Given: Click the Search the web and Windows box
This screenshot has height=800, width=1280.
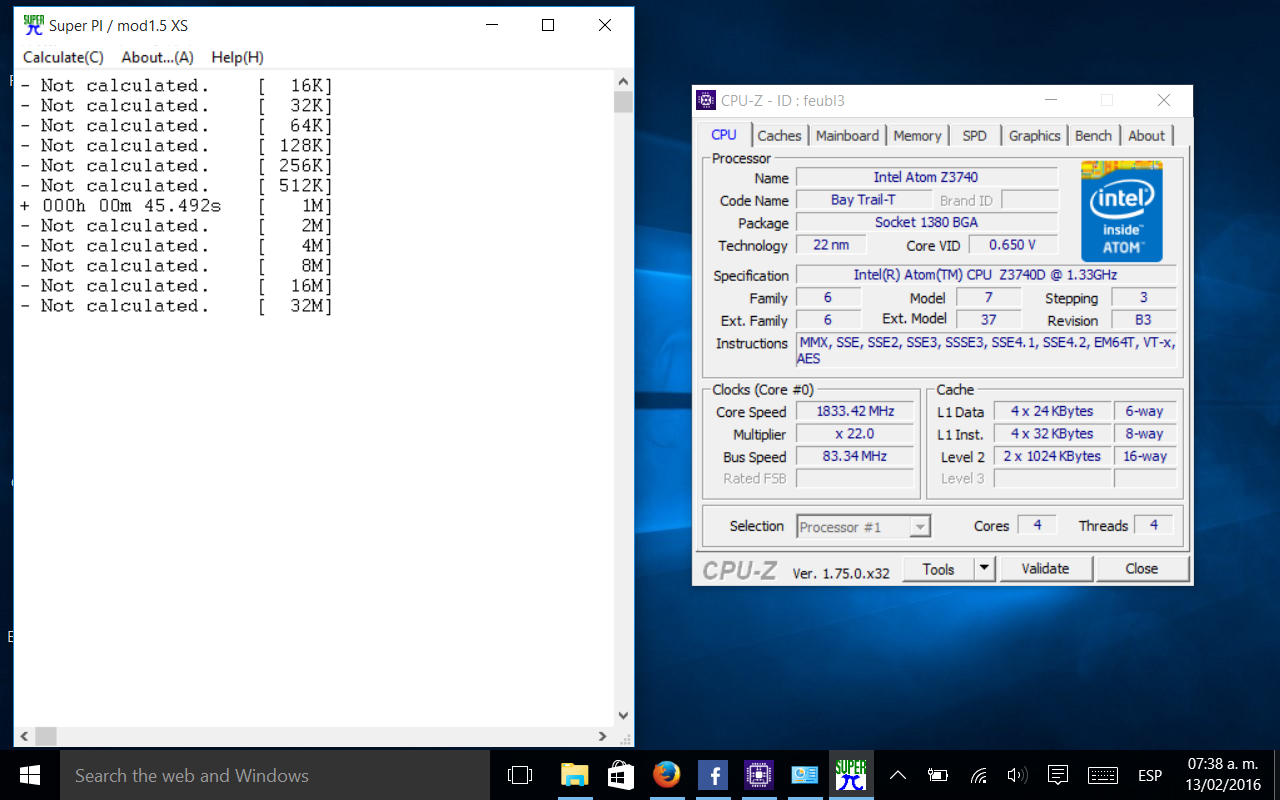Looking at the screenshot, I should coord(277,775).
